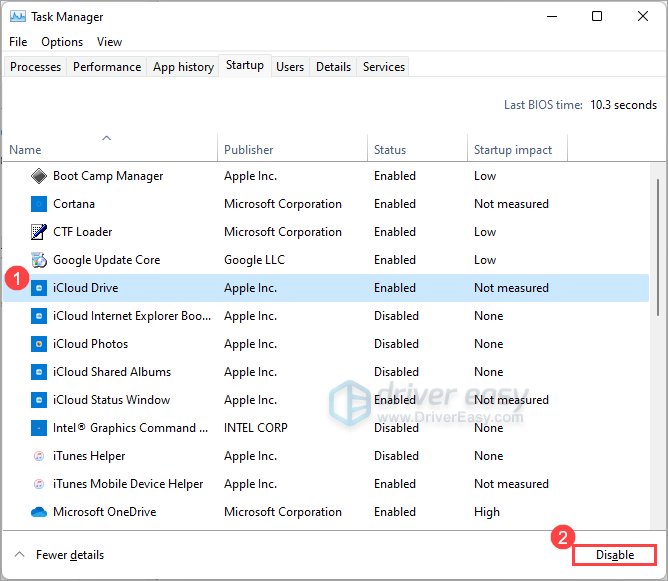Screen dimensions: 668x581
Task: Select the Cortana startup entry name
Action: (74, 204)
